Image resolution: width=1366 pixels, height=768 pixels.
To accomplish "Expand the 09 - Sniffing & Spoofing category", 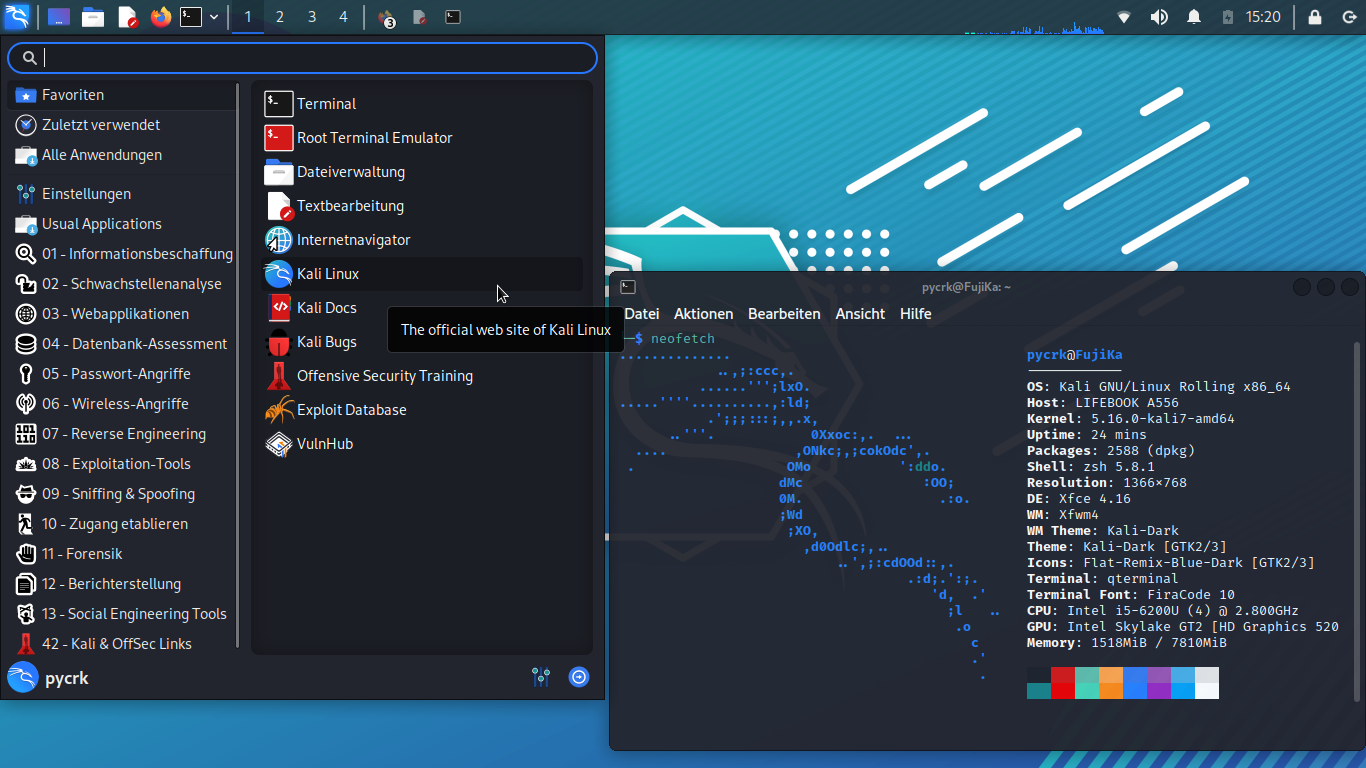I will pyautogui.click(x=118, y=494).
